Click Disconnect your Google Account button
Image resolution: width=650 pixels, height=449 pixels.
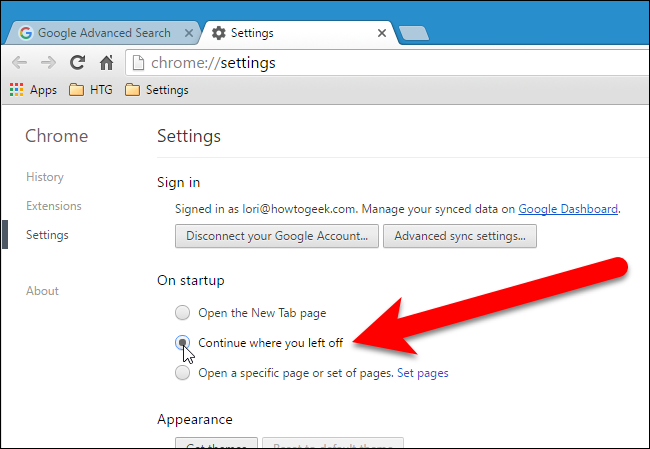click(x=277, y=237)
